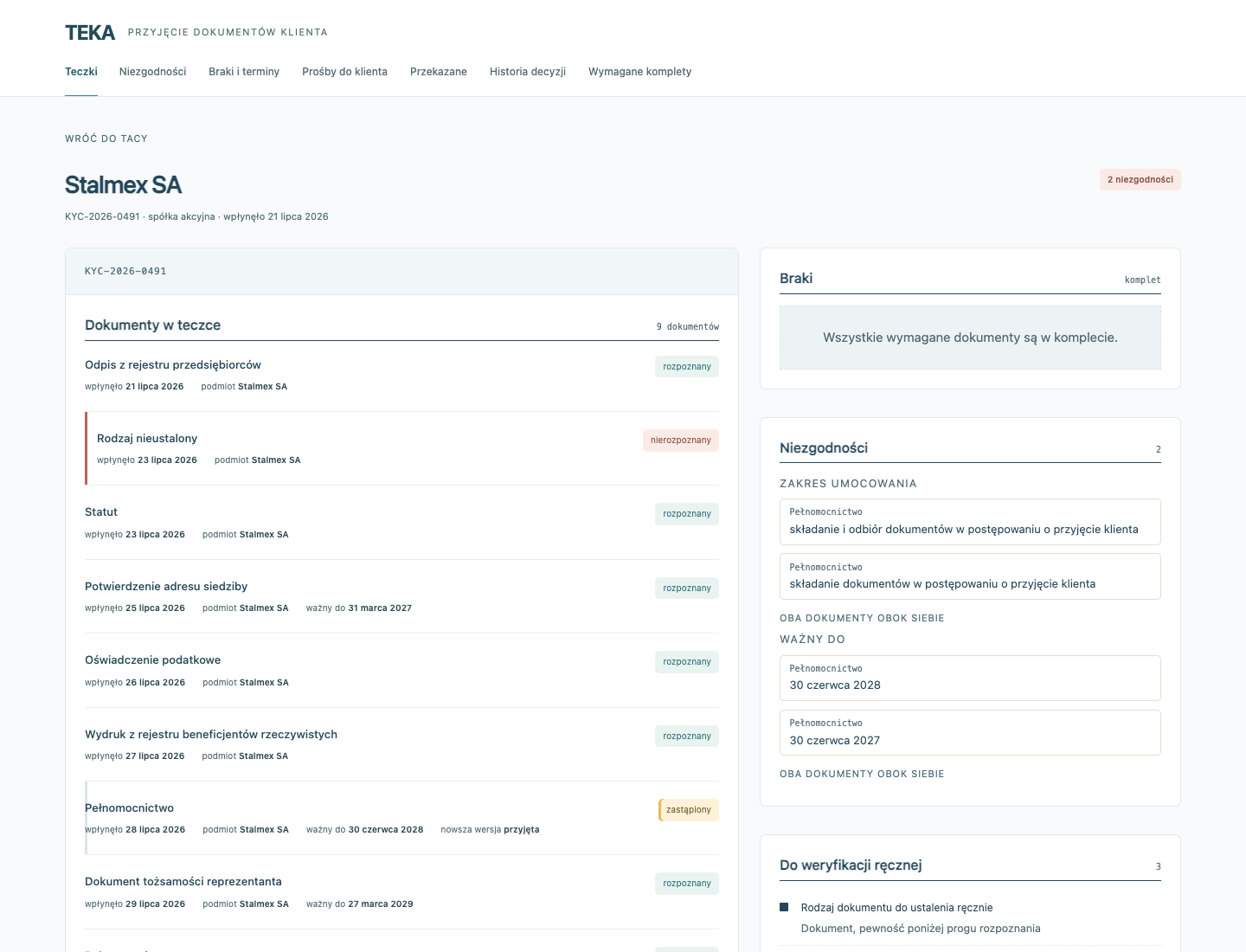
Task: Click the square marker beside Rodzaj dokumentu
Action: coord(784,907)
